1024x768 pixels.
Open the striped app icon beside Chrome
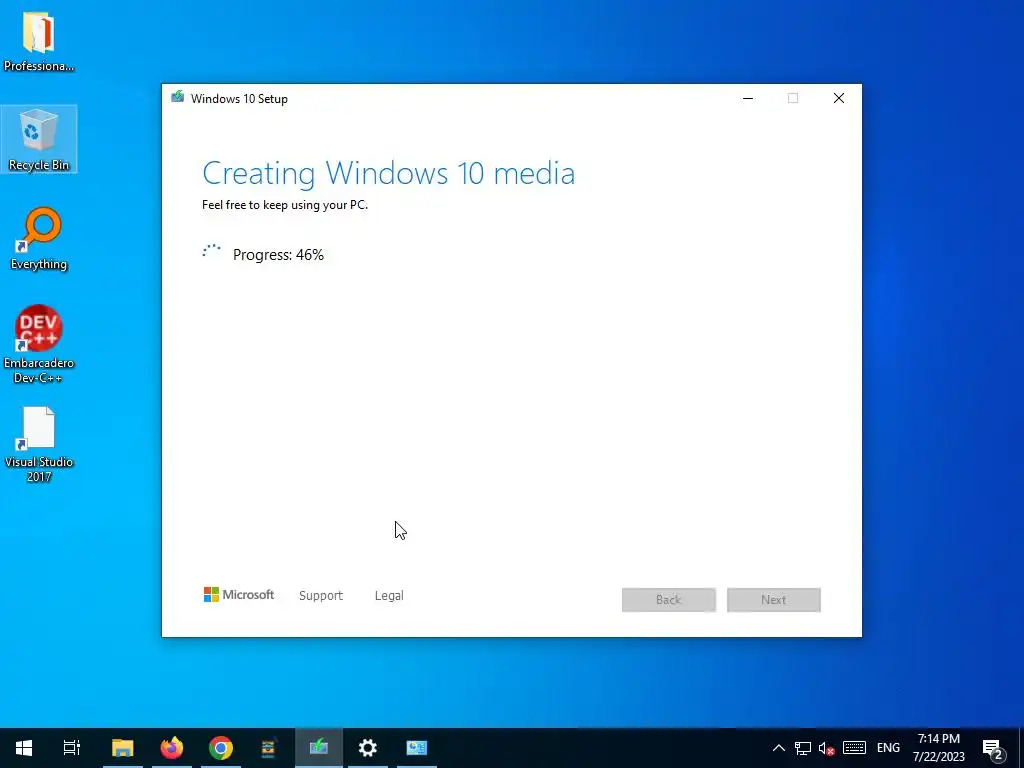tap(269, 748)
